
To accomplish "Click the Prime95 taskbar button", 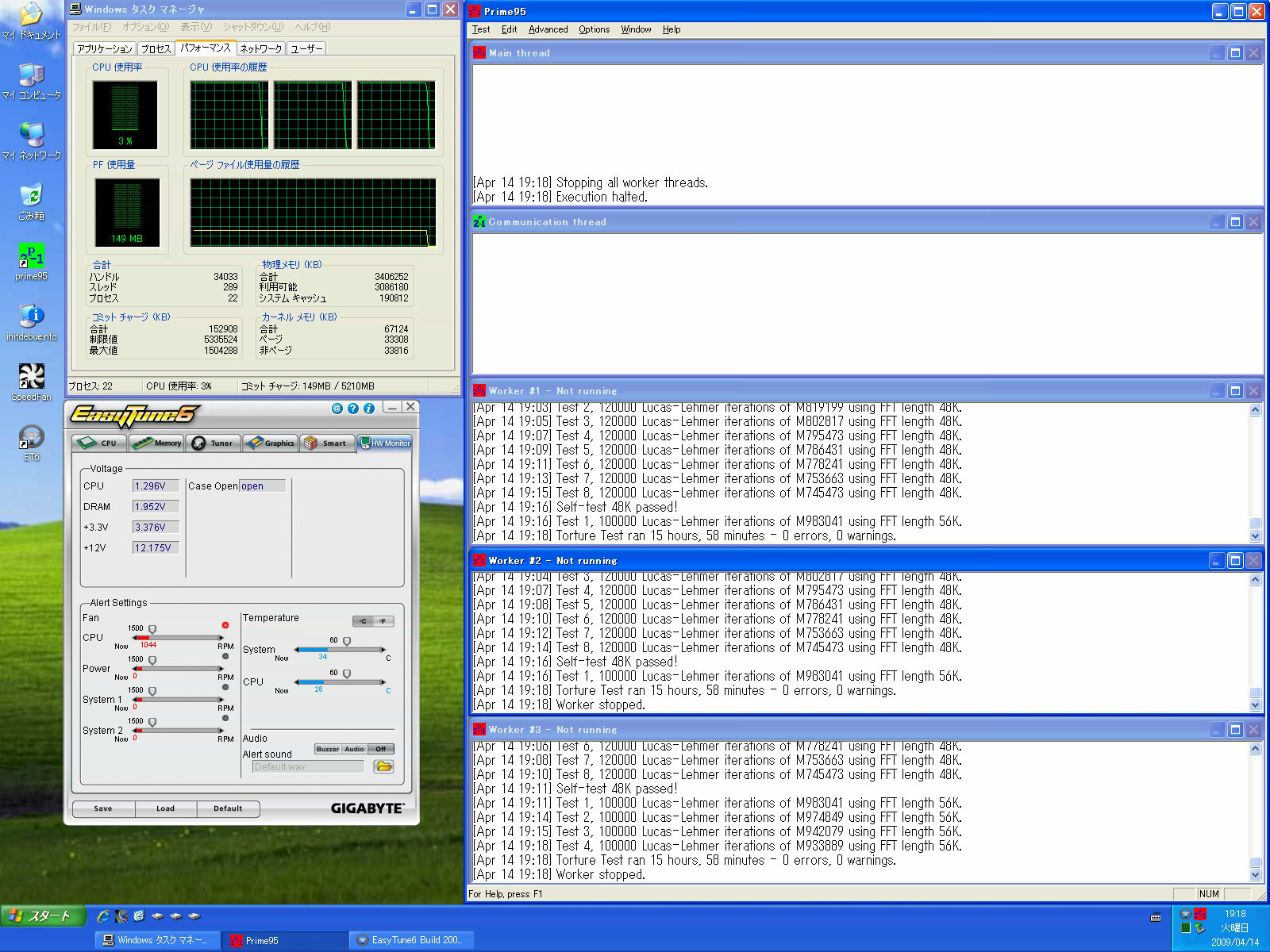I will (284, 940).
